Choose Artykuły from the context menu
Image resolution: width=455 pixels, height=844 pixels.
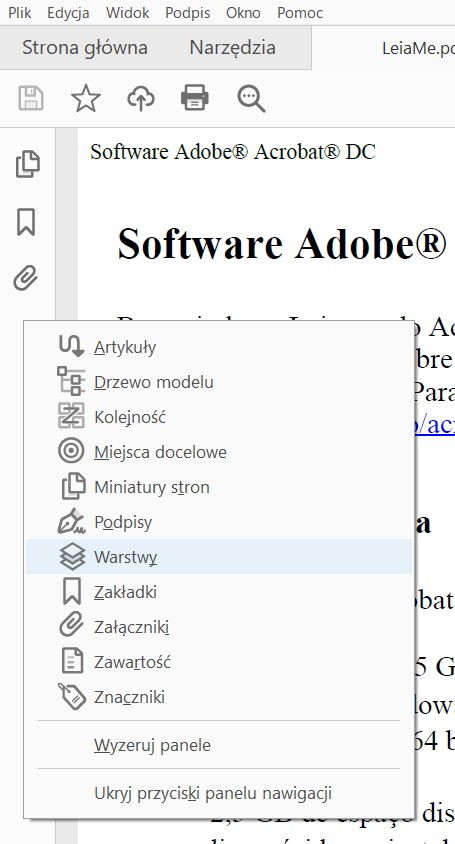coord(219,347)
